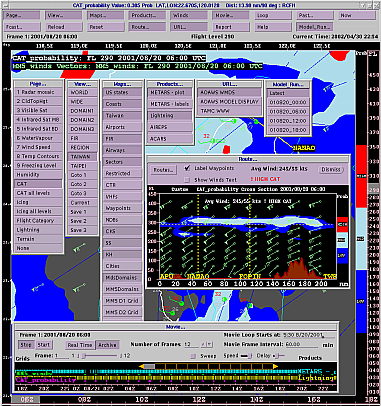Enable the Sweep checkbox in Movie panel
This screenshot has width=381, height=406.
(193, 356)
